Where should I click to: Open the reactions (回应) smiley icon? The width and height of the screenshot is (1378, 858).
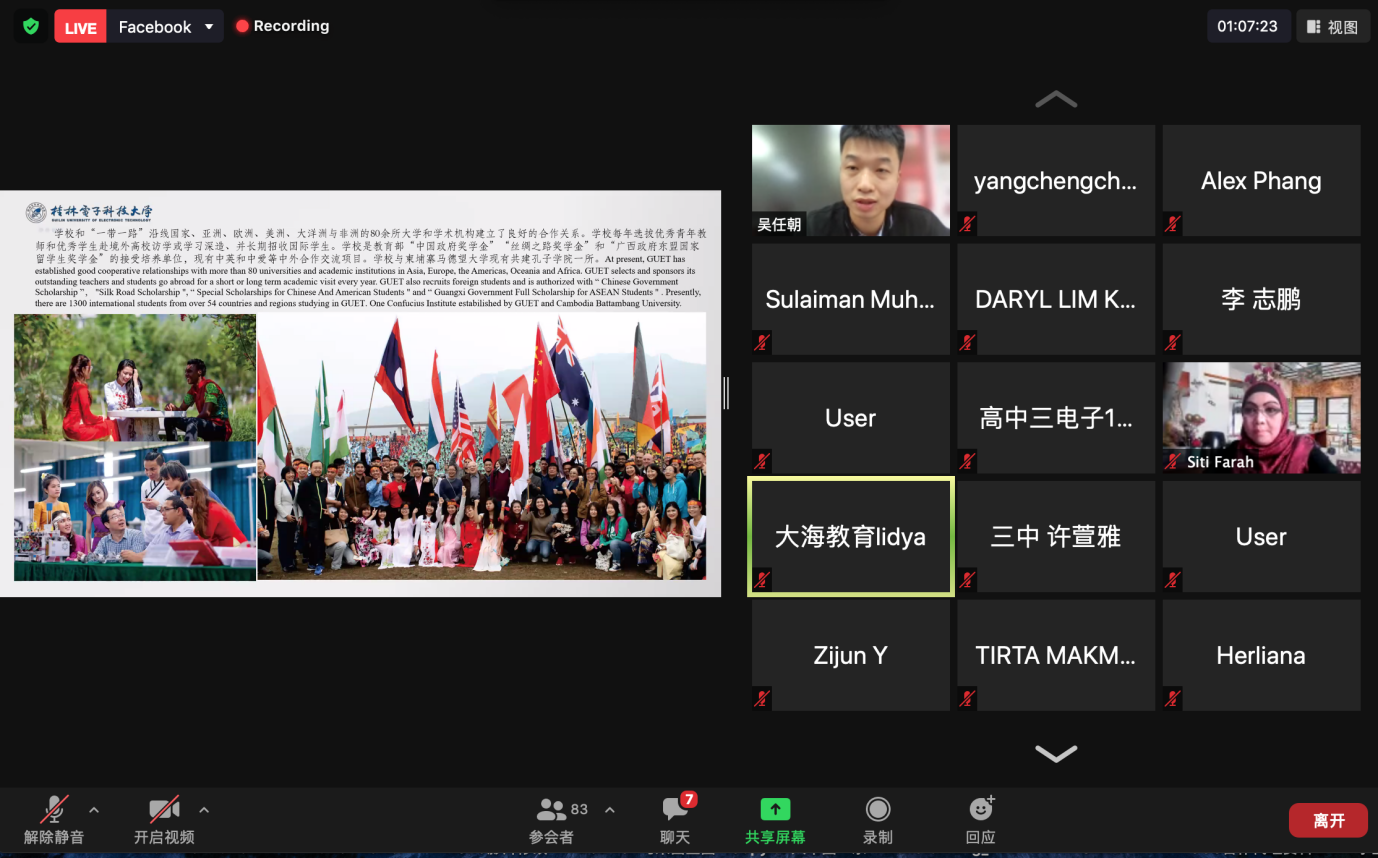tap(981, 810)
